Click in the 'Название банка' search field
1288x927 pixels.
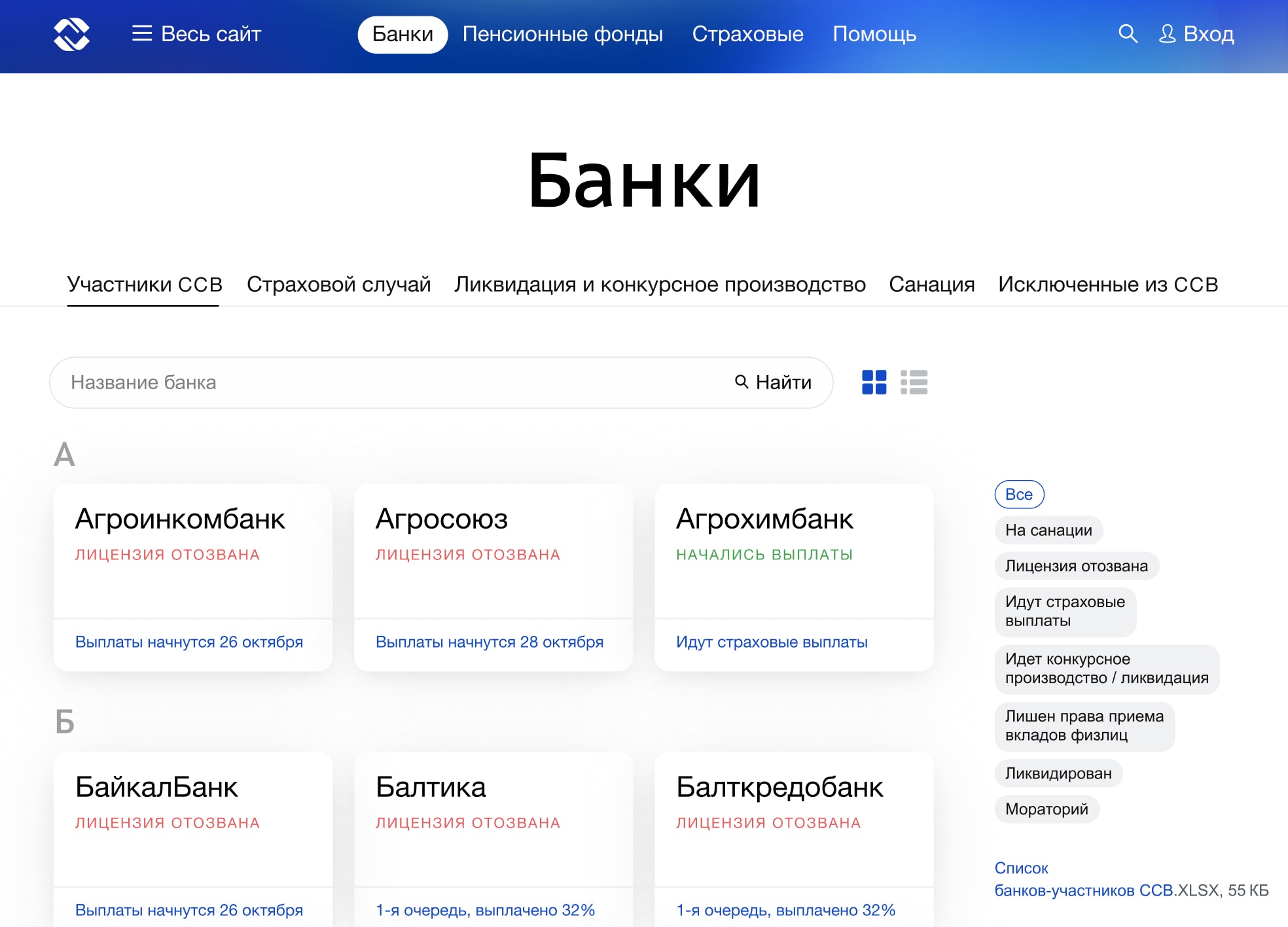(x=393, y=383)
